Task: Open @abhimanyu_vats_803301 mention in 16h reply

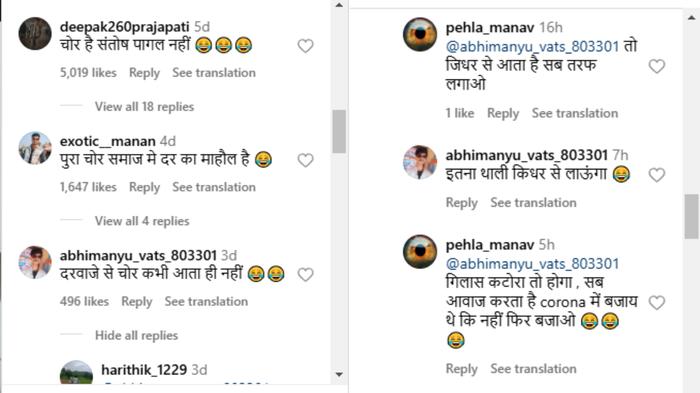Action: [x=532, y=46]
